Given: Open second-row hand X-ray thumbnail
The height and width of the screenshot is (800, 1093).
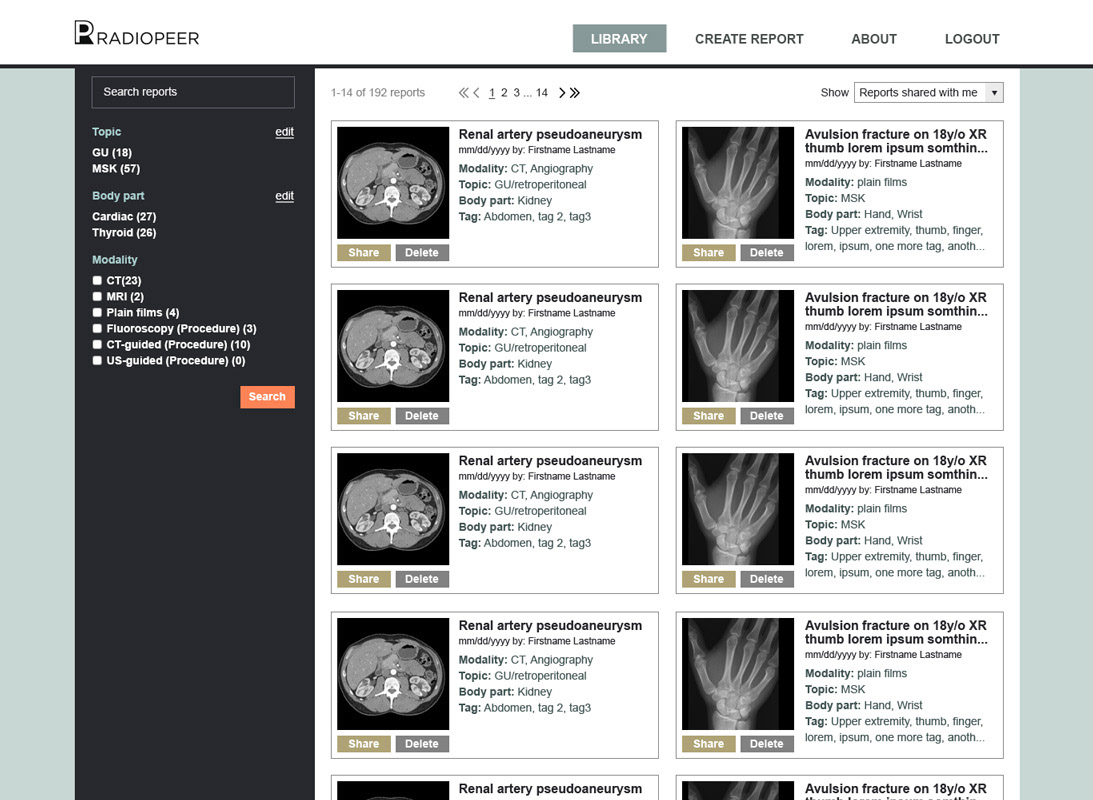Looking at the screenshot, I should [737, 346].
